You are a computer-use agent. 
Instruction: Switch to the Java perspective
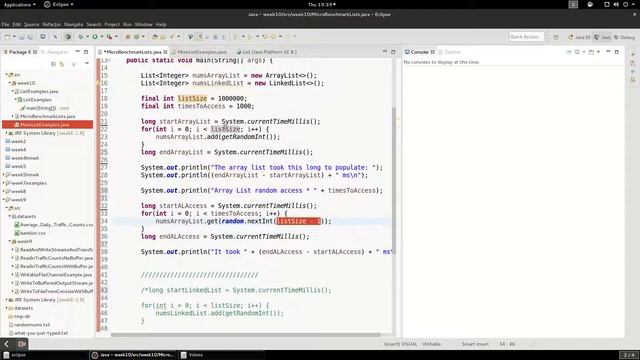click(x=602, y=37)
